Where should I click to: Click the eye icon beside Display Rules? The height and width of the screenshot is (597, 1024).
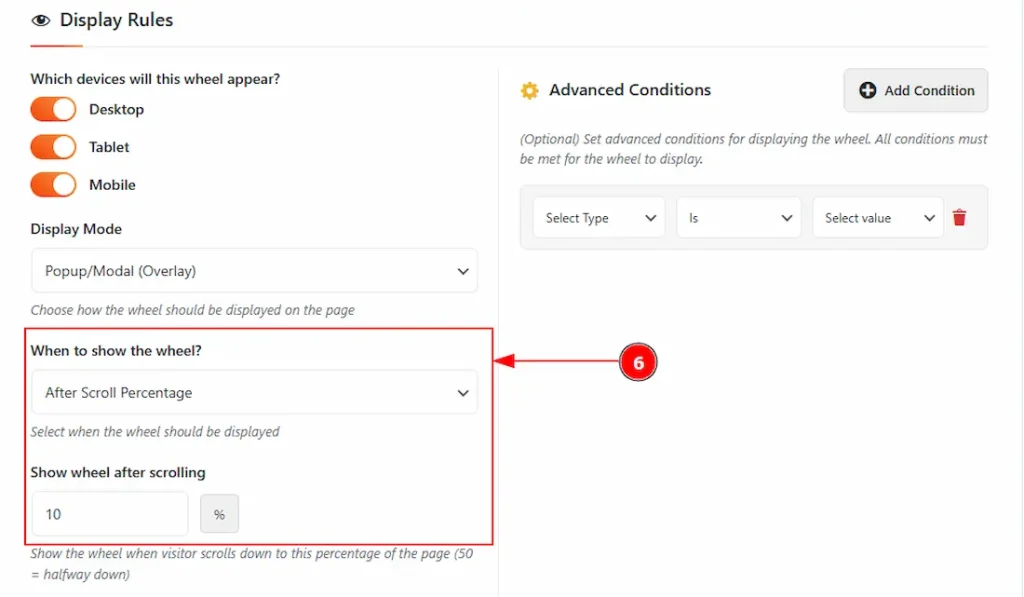click(x=41, y=21)
